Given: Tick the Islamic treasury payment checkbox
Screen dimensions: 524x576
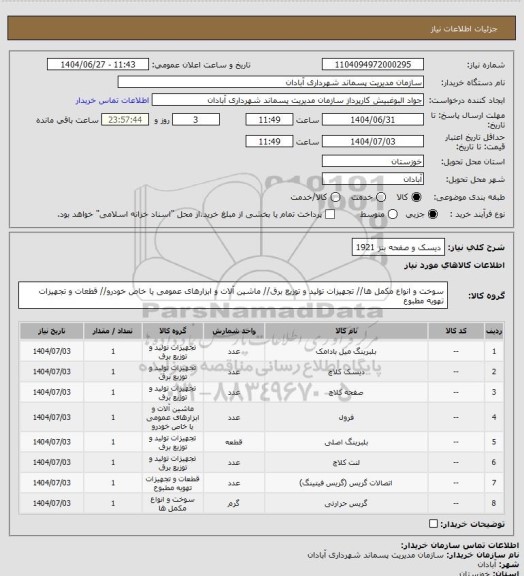Looking at the screenshot, I should (x=330, y=214).
